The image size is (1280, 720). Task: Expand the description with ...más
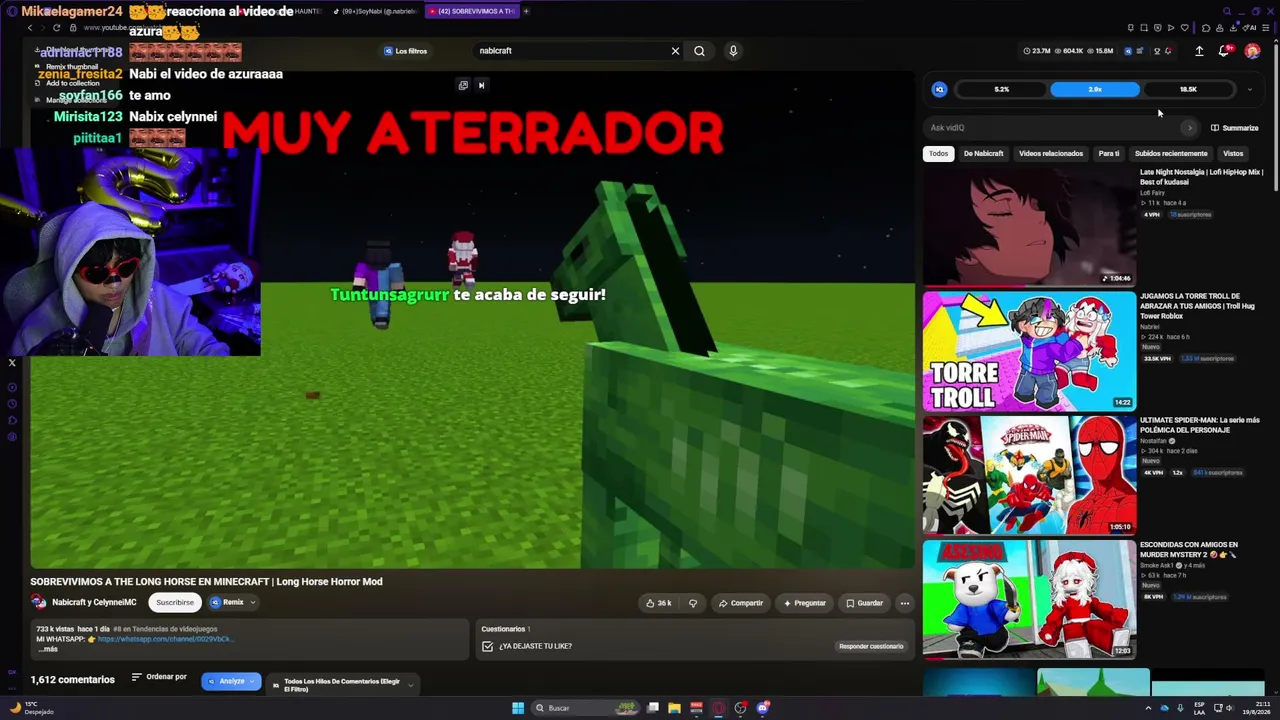(x=47, y=649)
